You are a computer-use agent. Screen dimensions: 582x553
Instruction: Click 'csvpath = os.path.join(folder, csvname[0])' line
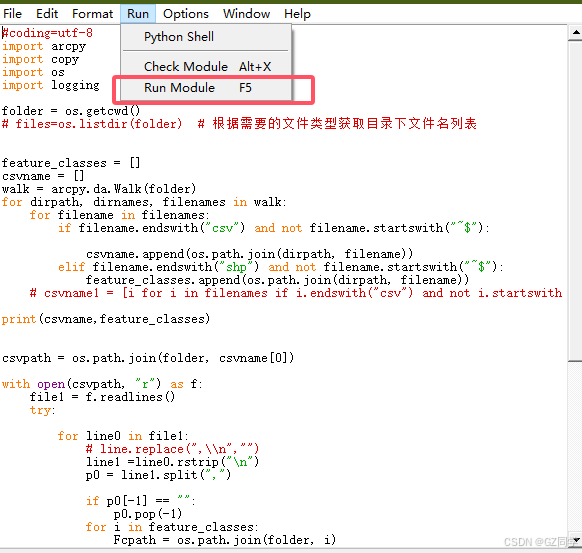(x=148, y=358)
